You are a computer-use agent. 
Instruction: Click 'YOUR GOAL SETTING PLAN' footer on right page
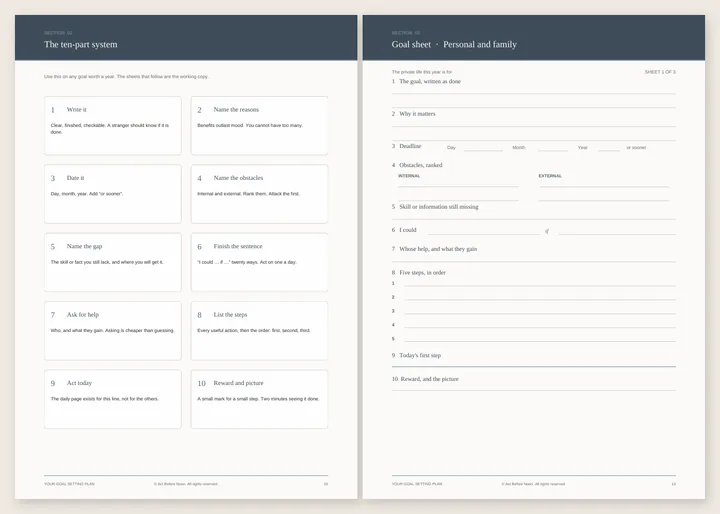pyautogui.click(x=417, y=484)
